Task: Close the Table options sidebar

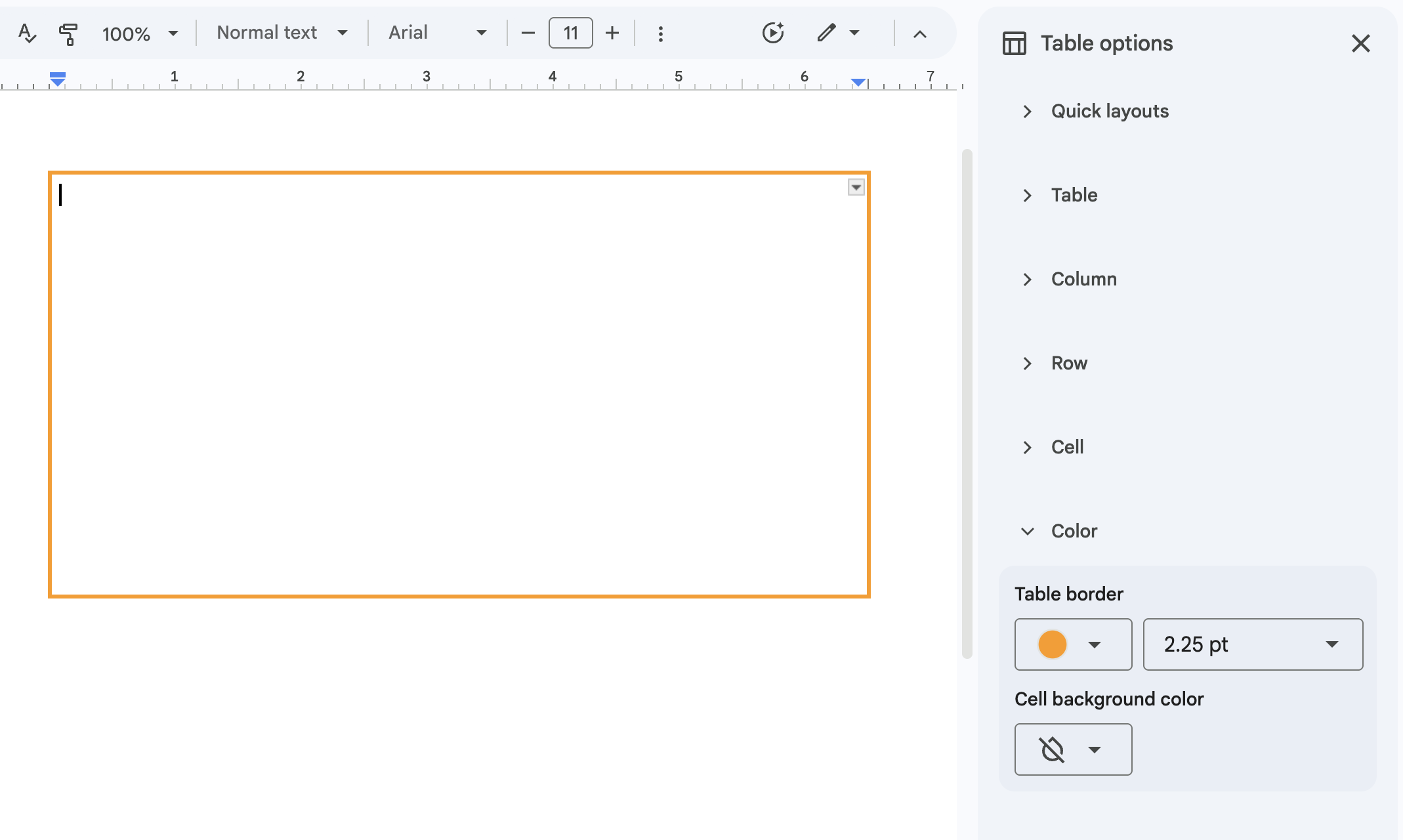Action: tap(1361, 43)
